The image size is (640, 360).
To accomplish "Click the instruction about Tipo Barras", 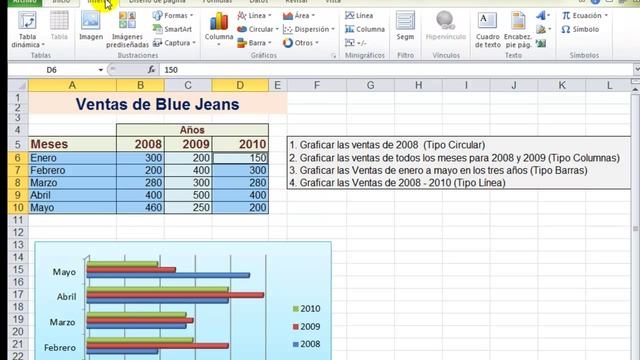I will [438, 170].
